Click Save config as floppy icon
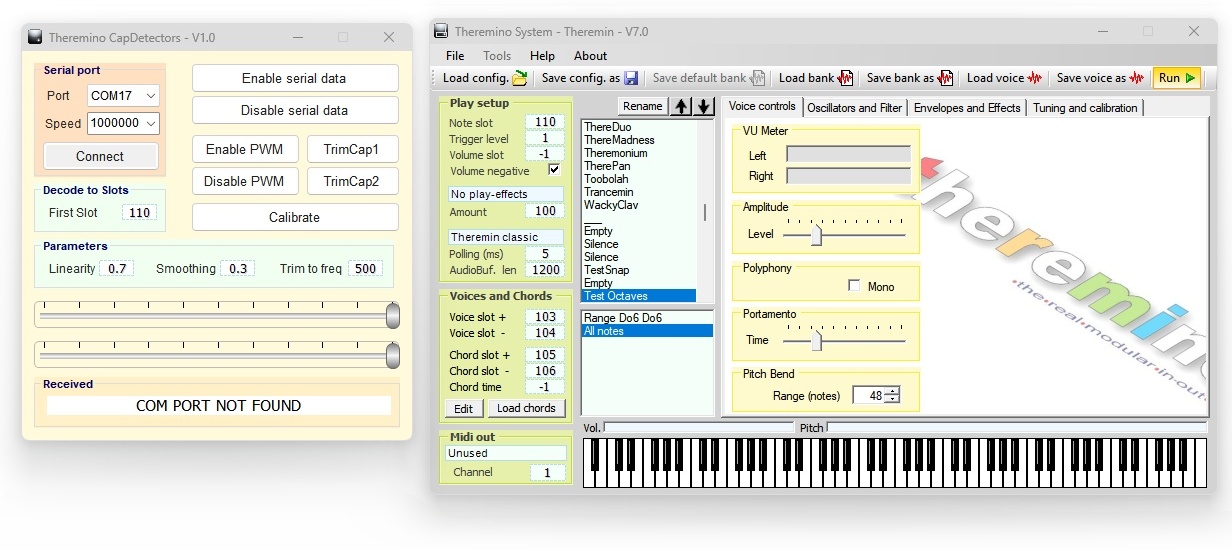Viewport: 1232px width, 550px height. (631, 78)
